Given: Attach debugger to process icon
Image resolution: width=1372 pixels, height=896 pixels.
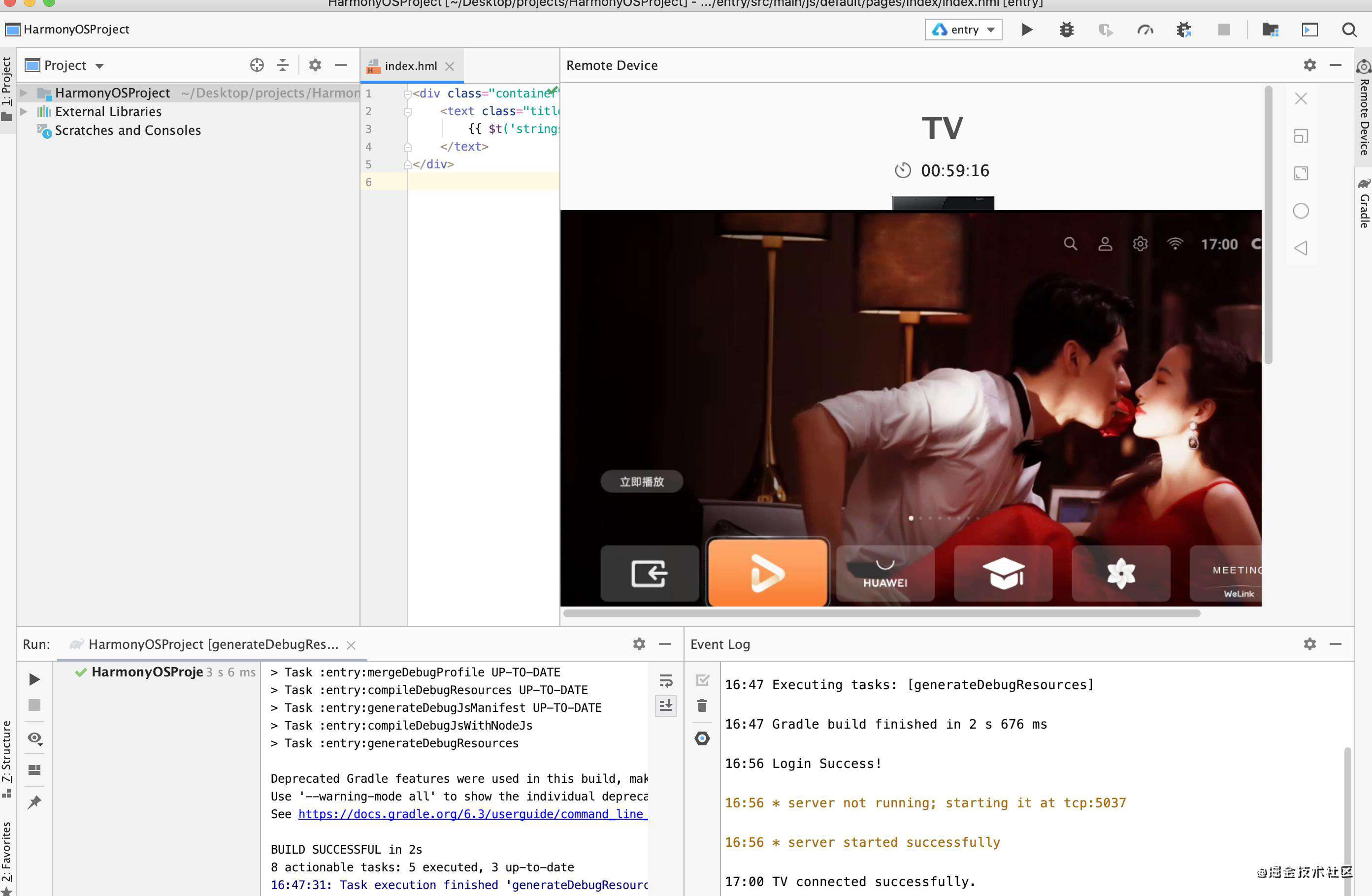Looking at the screenshot, I should 1184,30.
